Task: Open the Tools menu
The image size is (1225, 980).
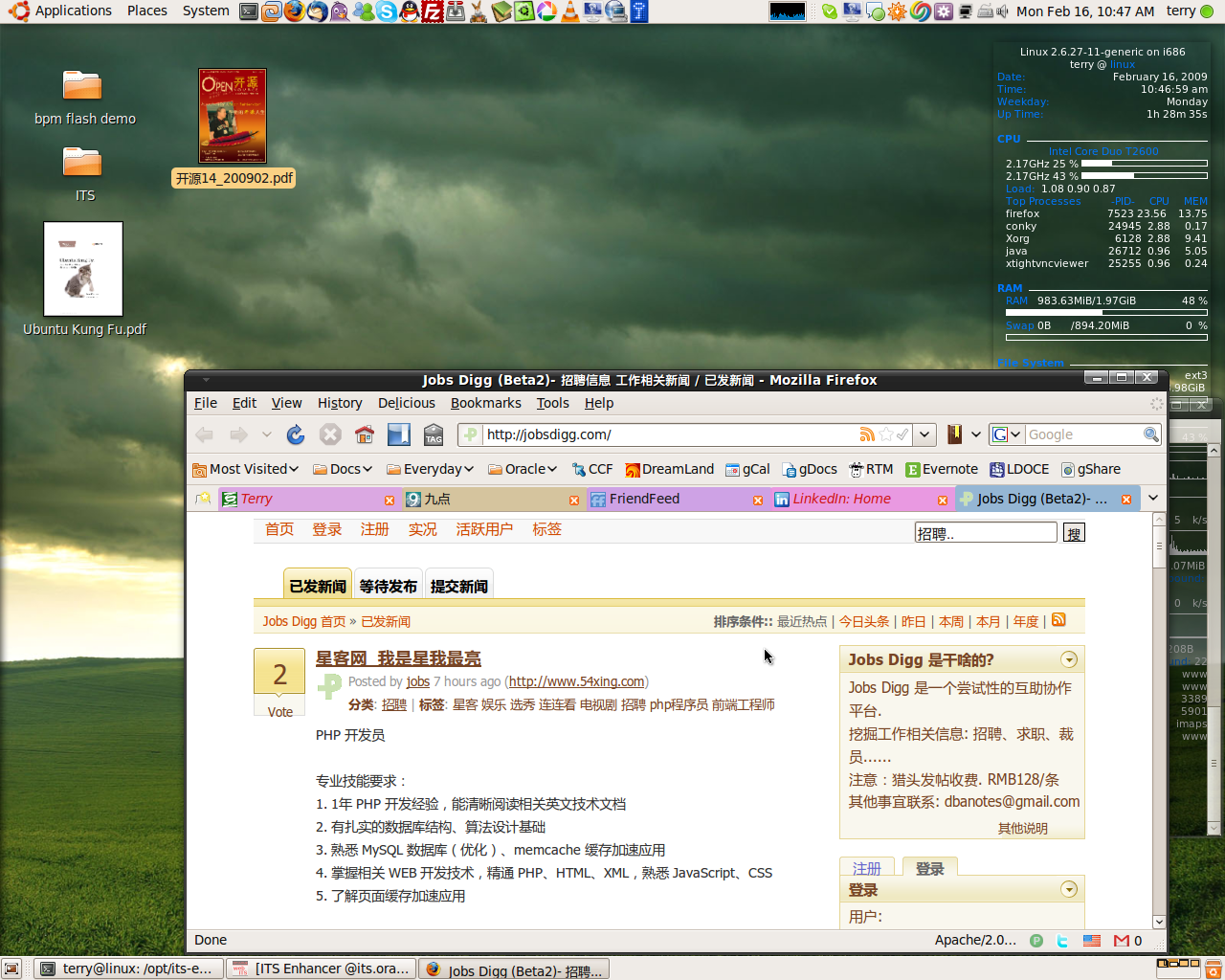Action: (552, 403)
